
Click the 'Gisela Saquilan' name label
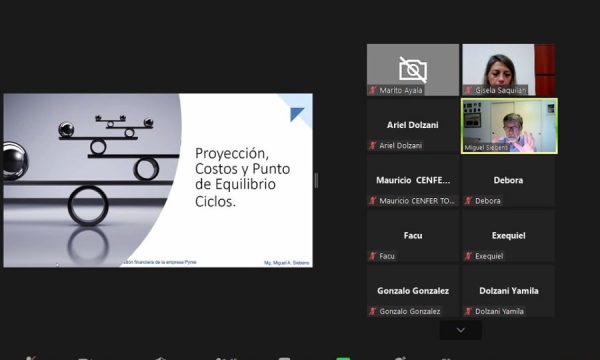501,90
